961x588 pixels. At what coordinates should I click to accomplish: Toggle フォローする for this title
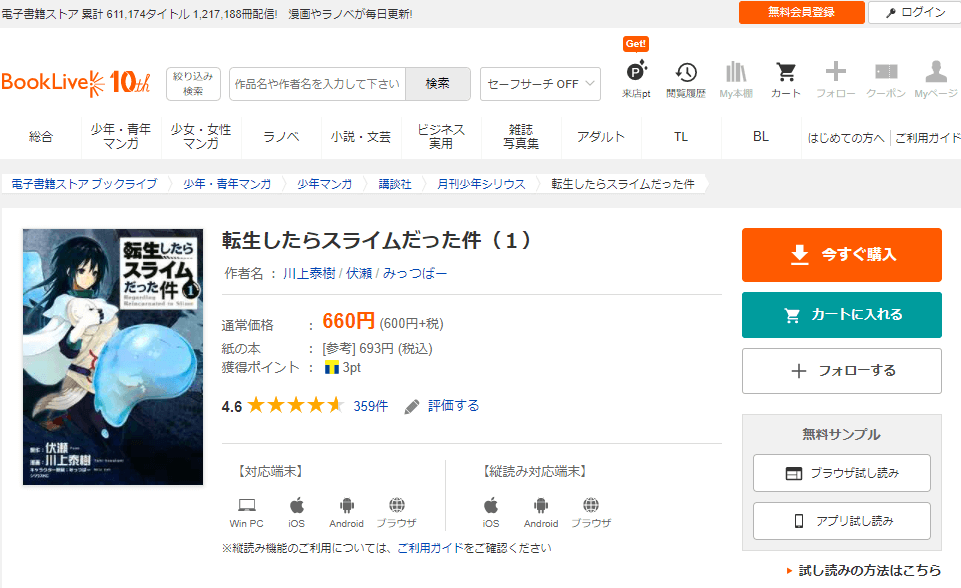pos(841,371)
